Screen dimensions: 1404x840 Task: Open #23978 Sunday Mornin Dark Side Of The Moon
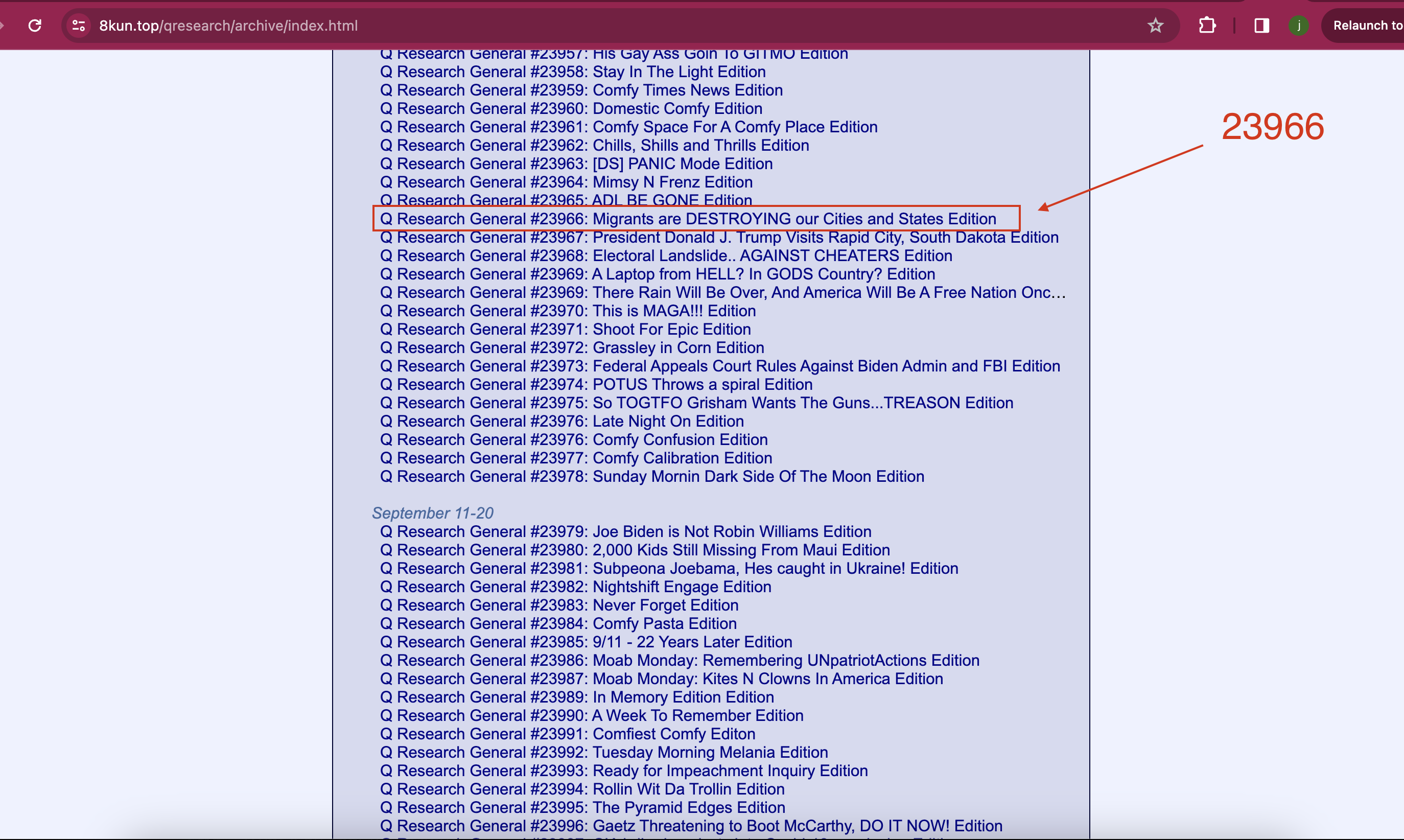click(652, 477)
